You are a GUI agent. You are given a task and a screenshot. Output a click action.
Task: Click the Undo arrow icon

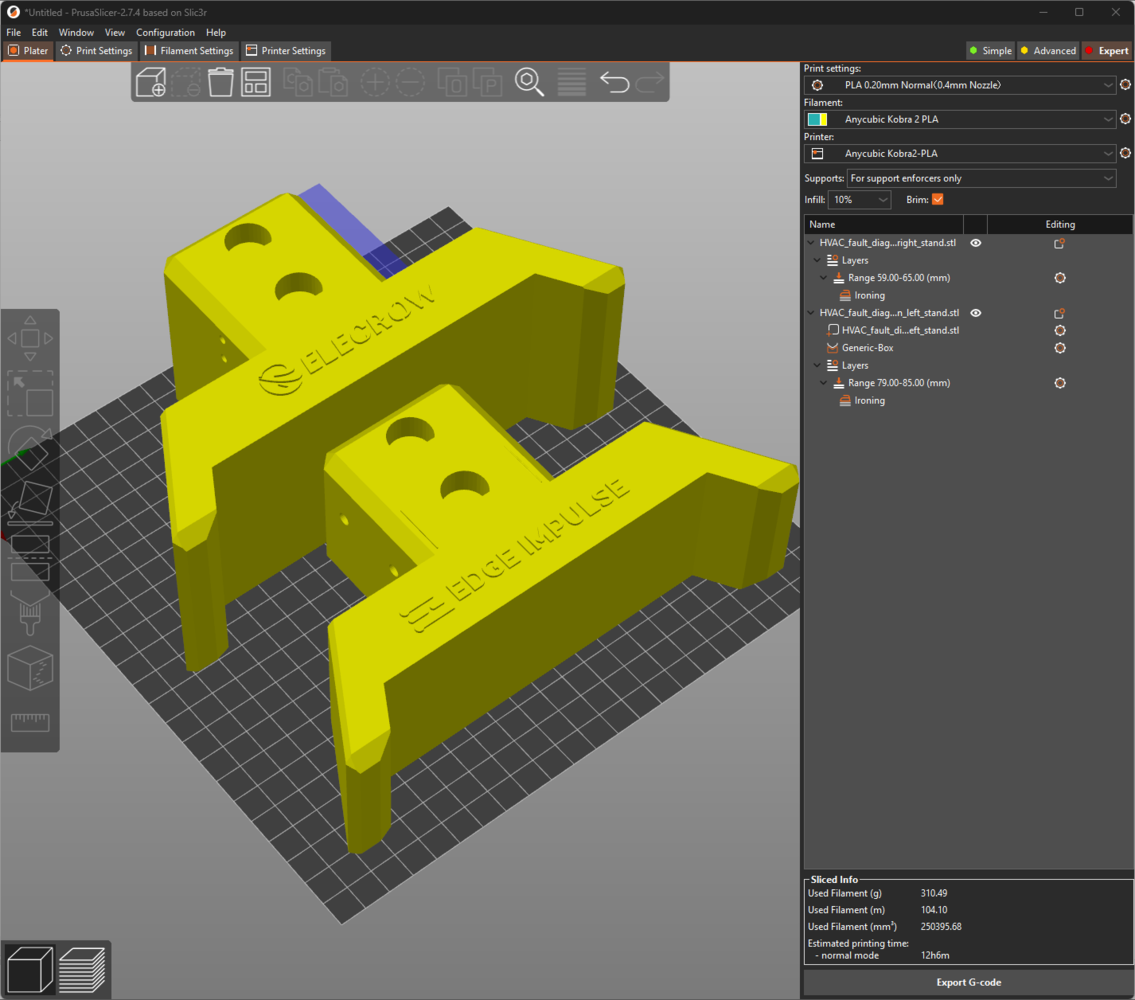point(614,82)
